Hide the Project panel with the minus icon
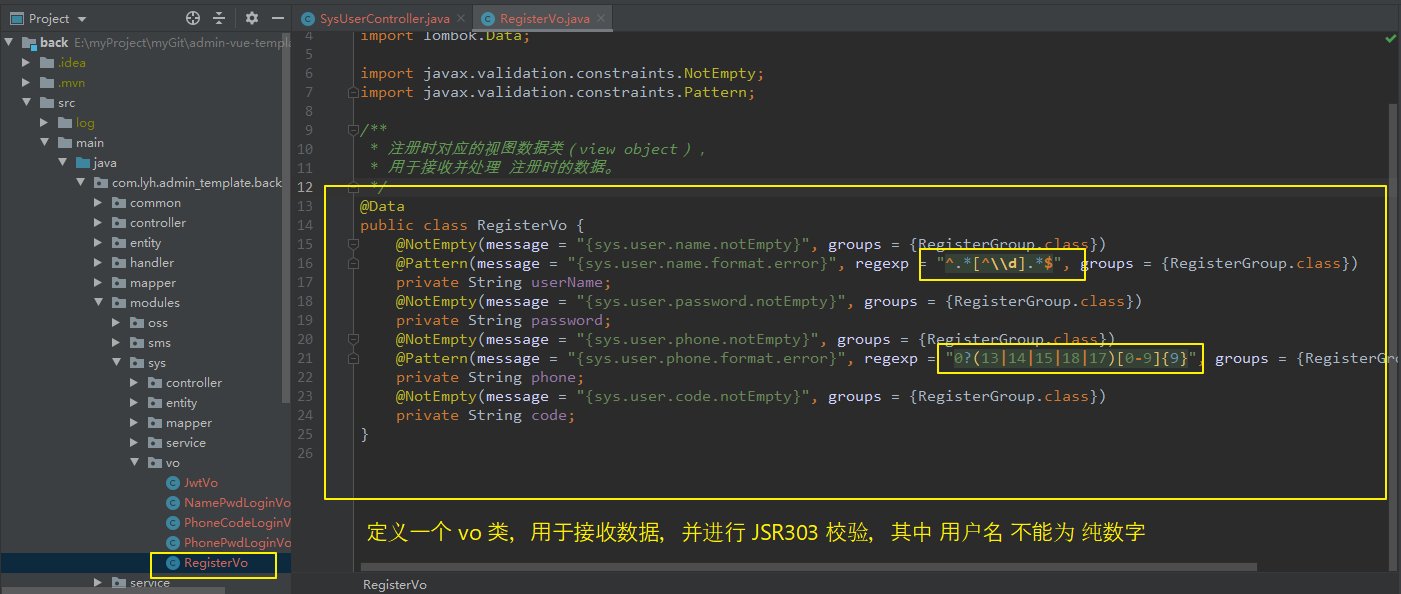Screen dimensions: 1401x594 coord(278,18)
